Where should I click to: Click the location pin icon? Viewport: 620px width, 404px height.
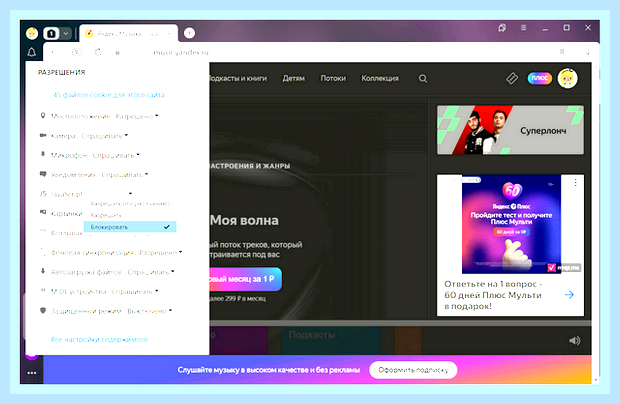43,115
